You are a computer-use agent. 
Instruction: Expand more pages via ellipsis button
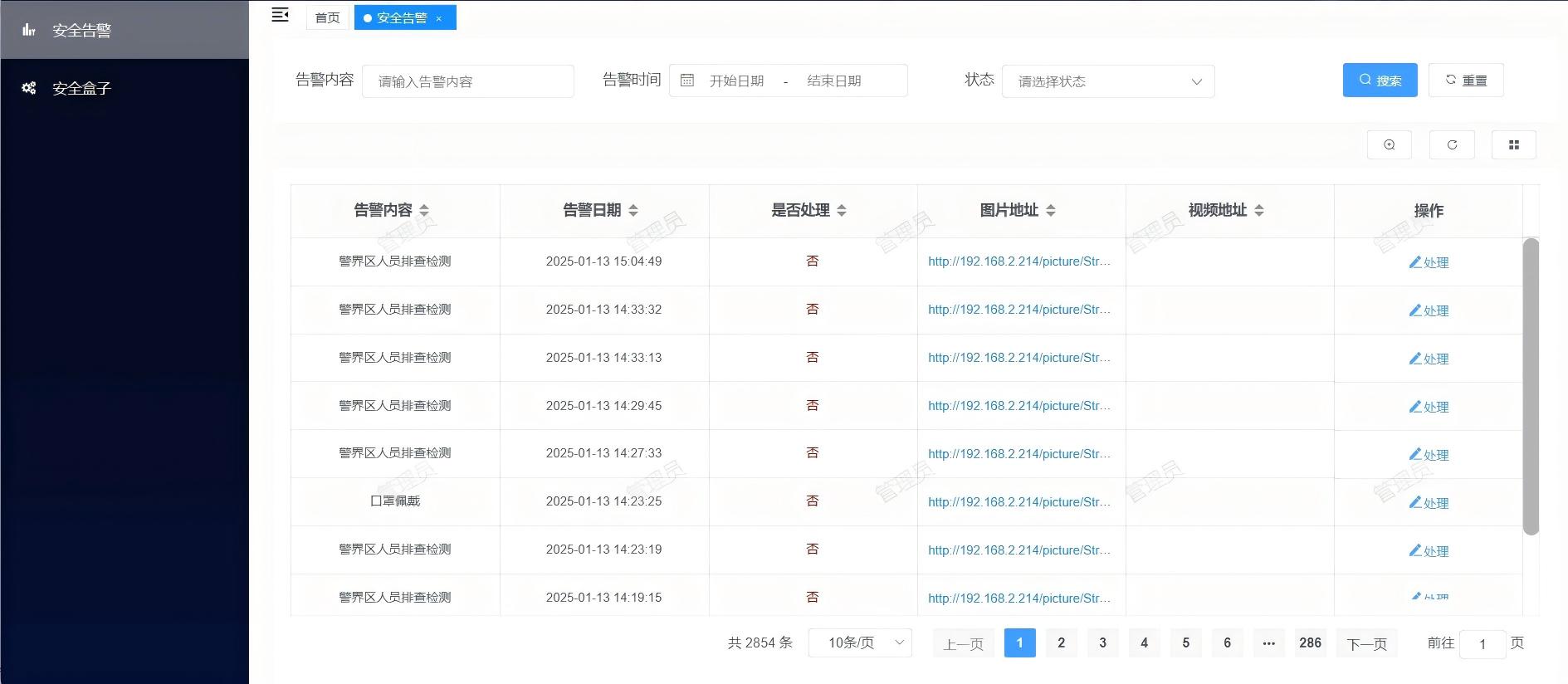coord(1268,642)
